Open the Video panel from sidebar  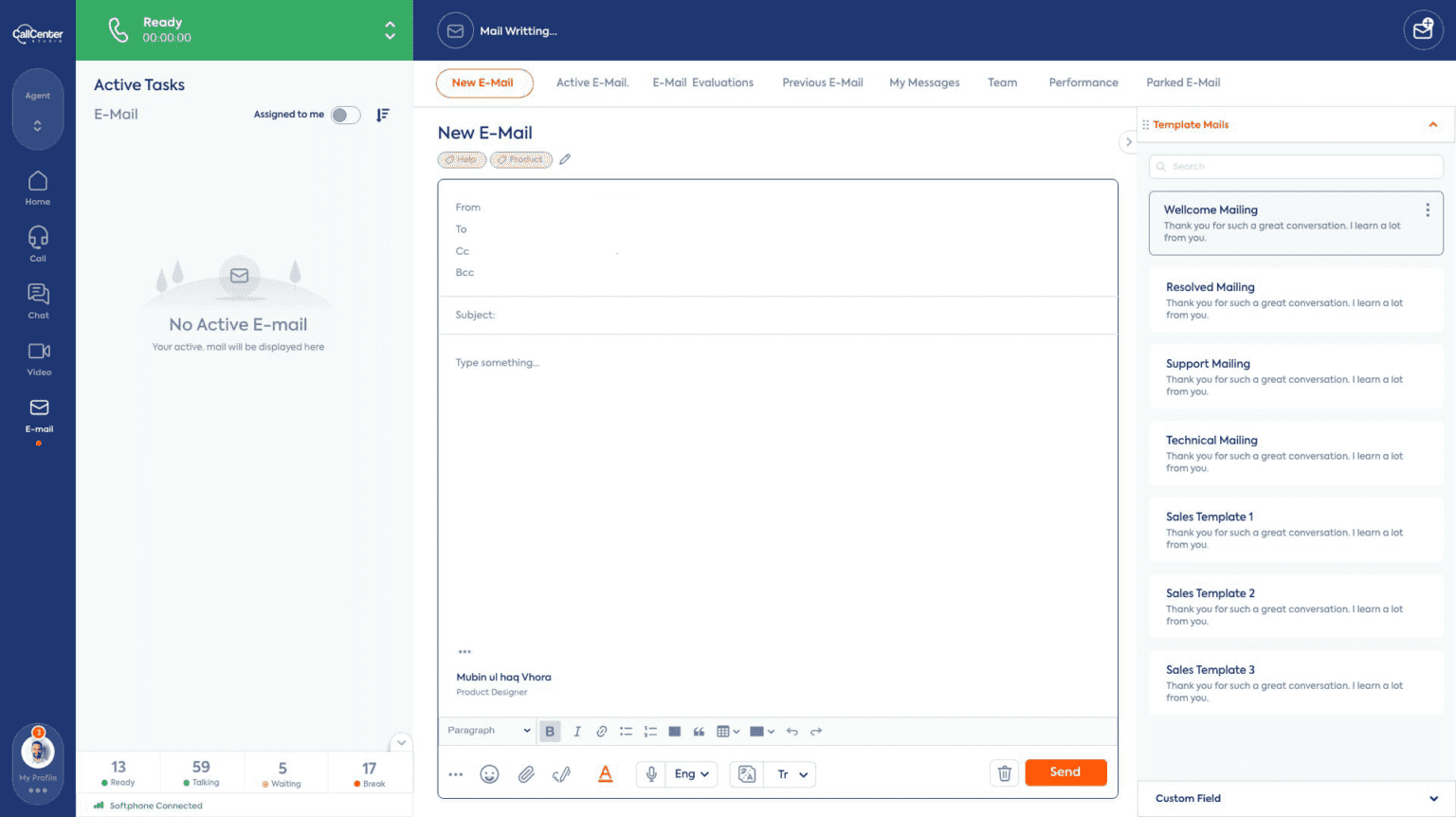tap(38, 357)
